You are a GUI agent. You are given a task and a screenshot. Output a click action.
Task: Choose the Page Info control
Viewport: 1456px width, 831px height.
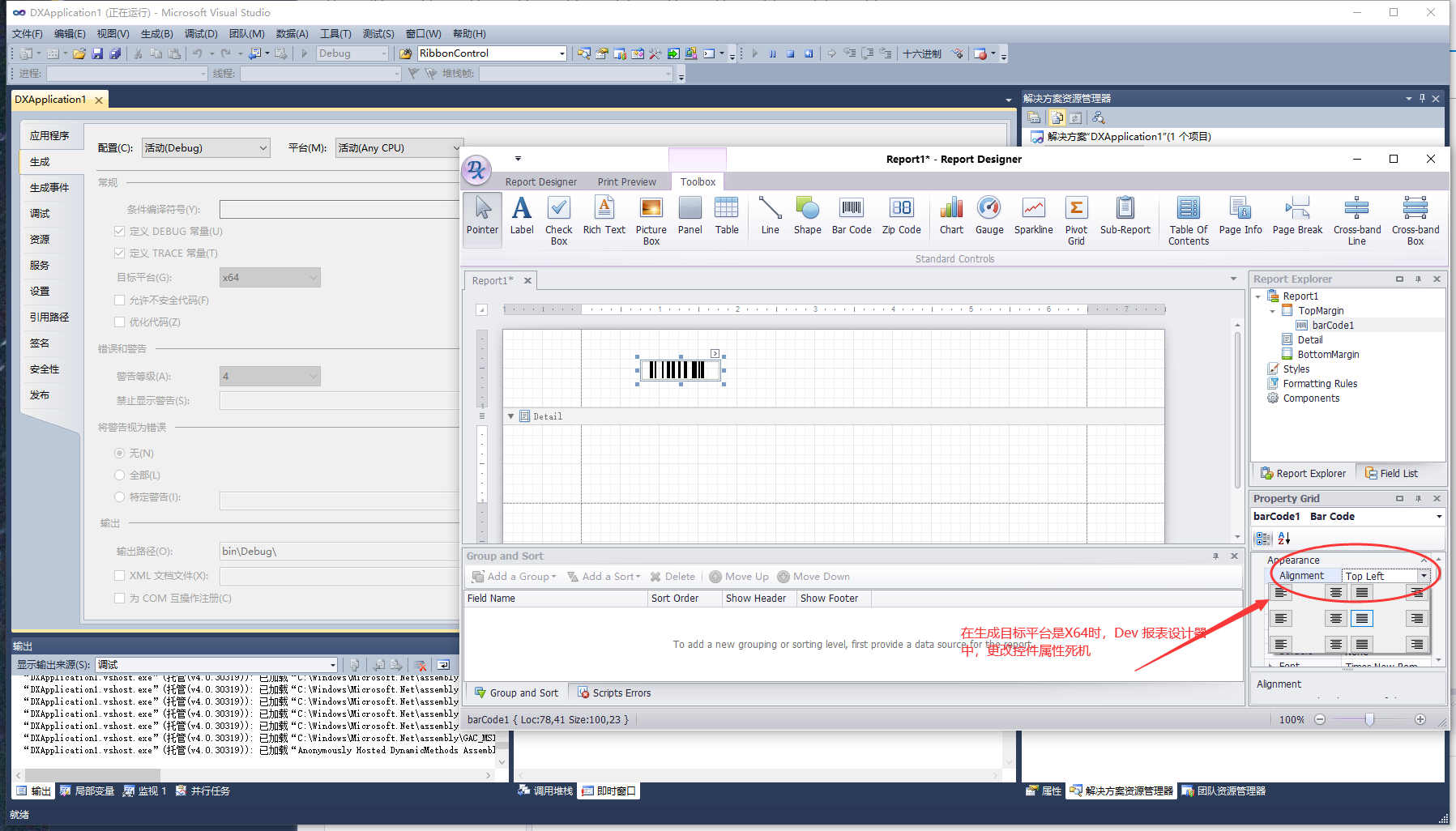[1240, 216]
